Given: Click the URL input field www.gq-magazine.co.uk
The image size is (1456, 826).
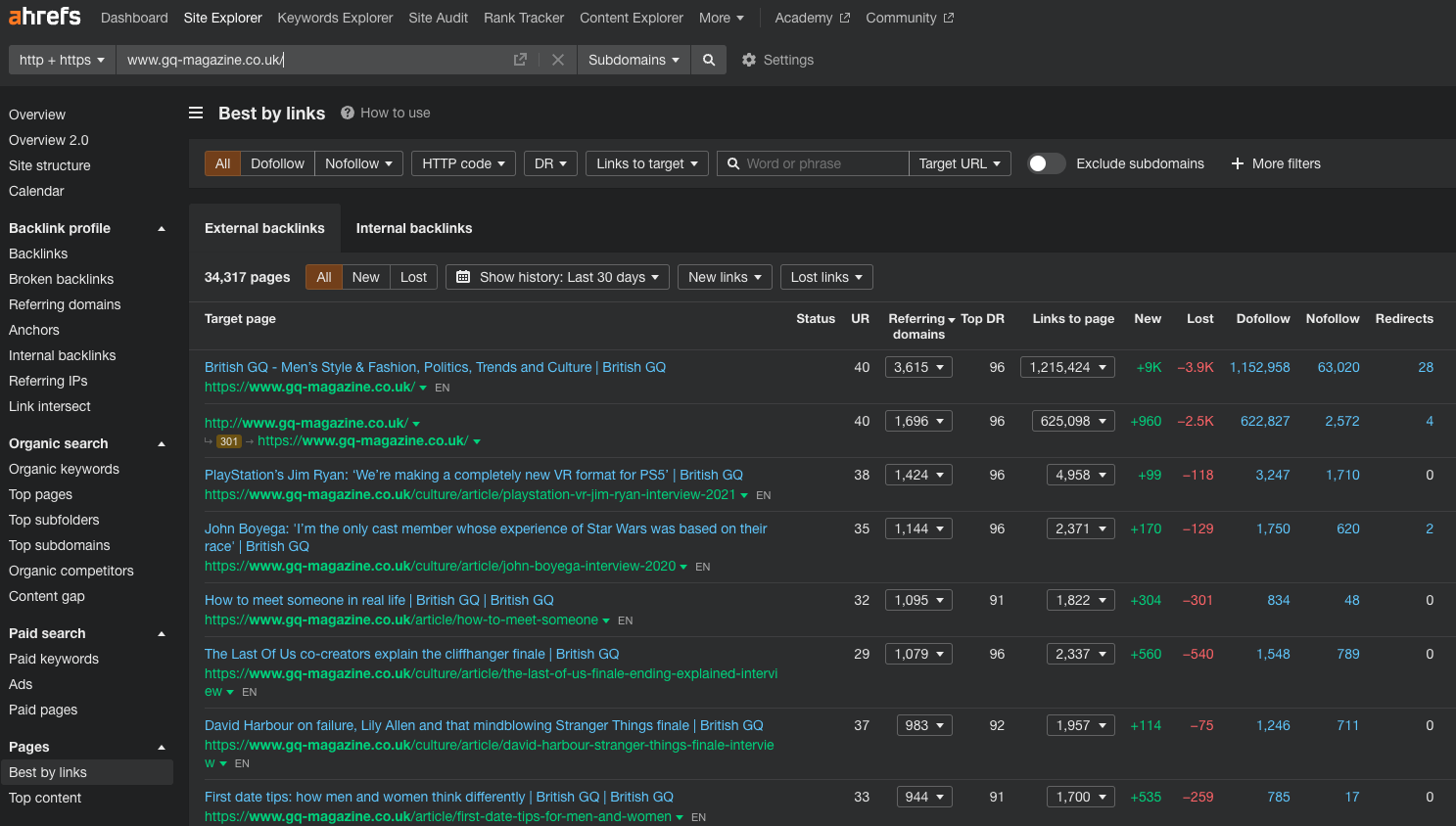Looking at the screenshot, I should tap(313, 60).
